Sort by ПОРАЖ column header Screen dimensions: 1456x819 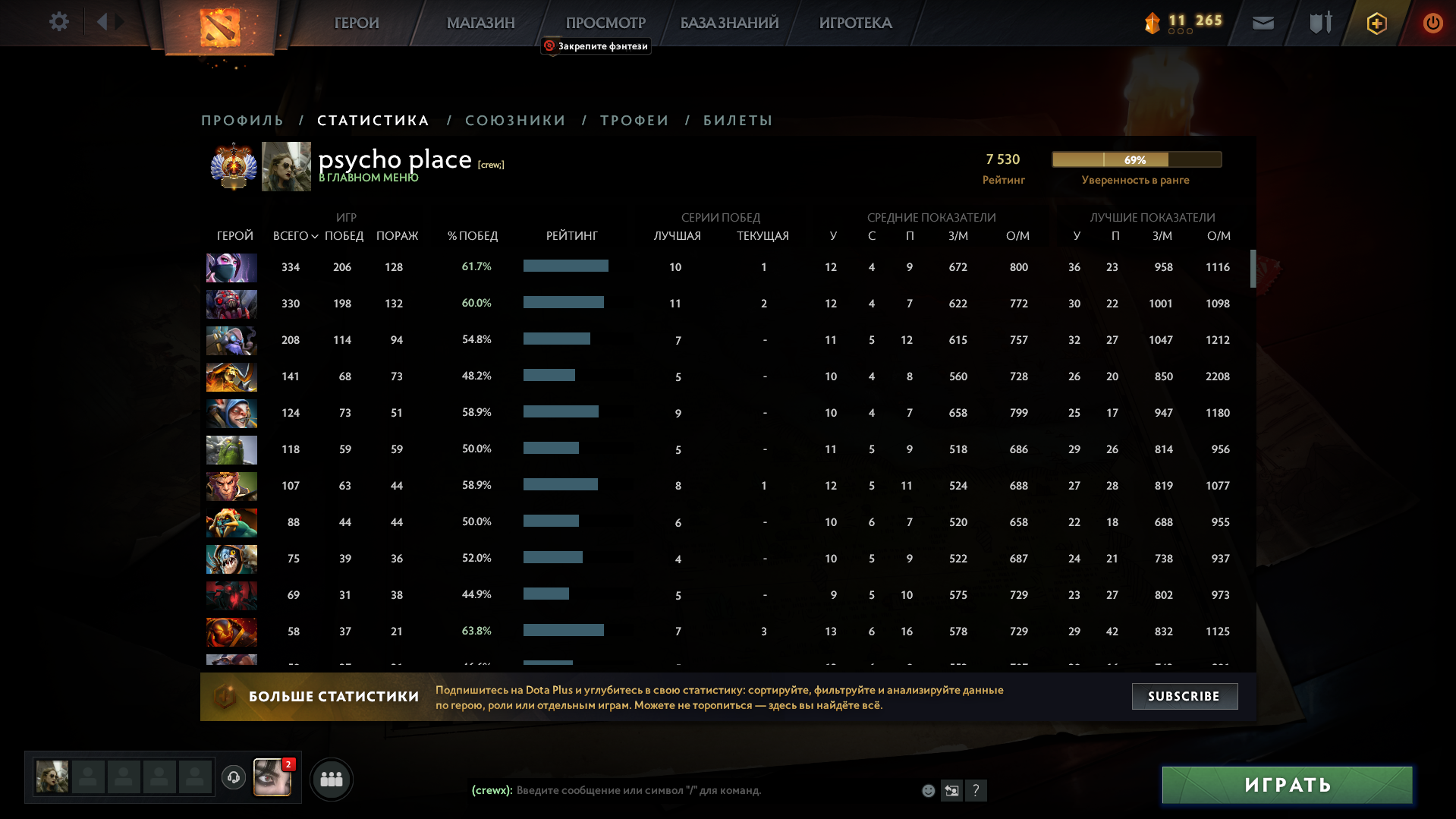[x=397, y=236]
